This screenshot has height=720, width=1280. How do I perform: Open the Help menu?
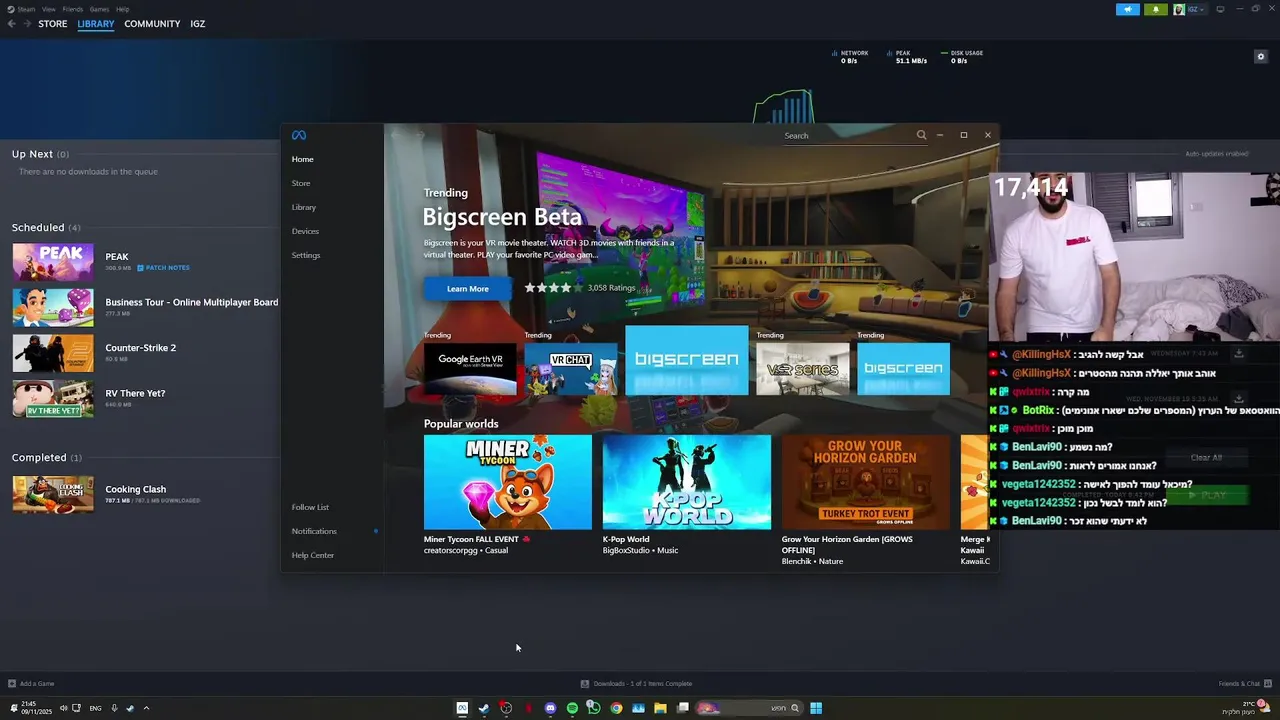pos(122,9)
